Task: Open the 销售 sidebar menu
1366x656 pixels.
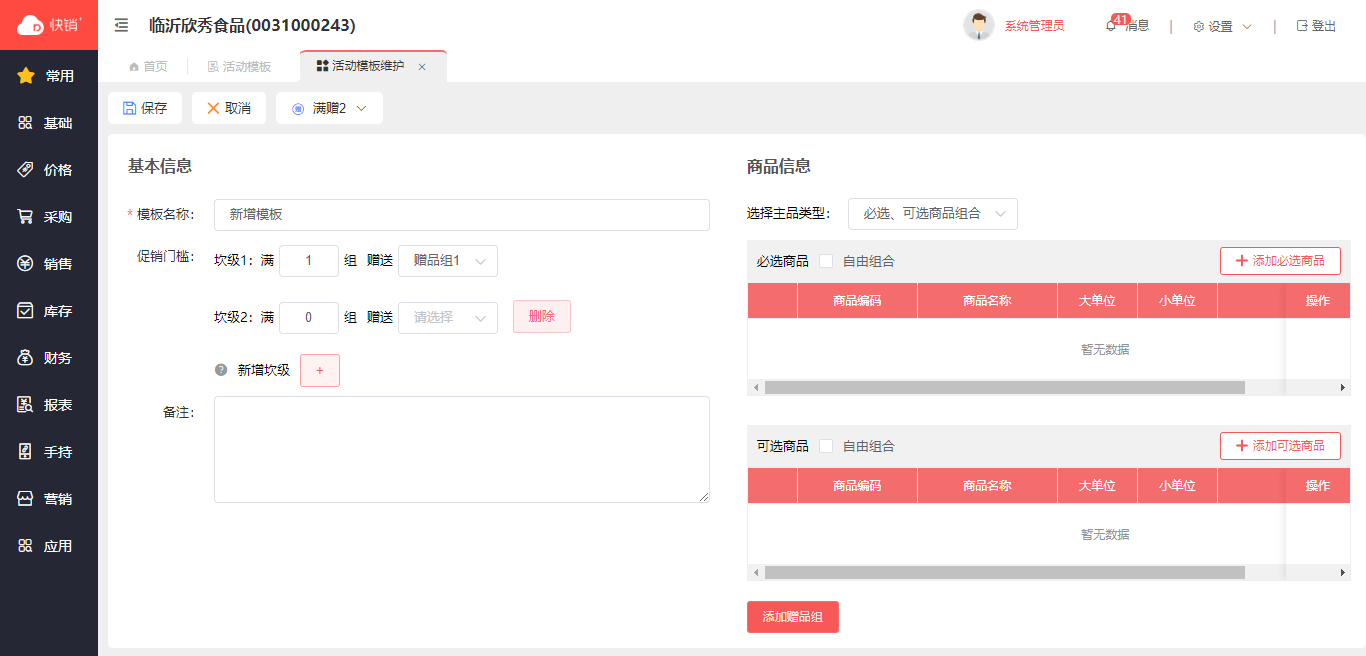Action: 49,264
